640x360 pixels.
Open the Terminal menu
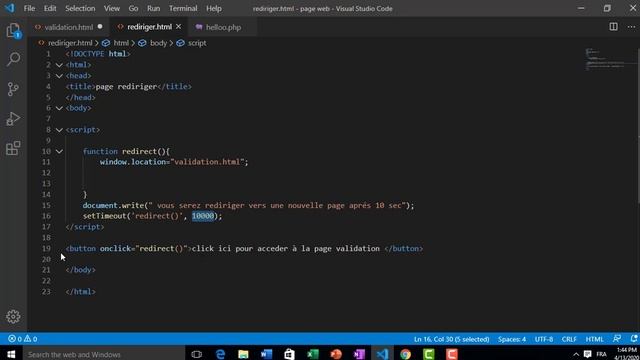183,8
